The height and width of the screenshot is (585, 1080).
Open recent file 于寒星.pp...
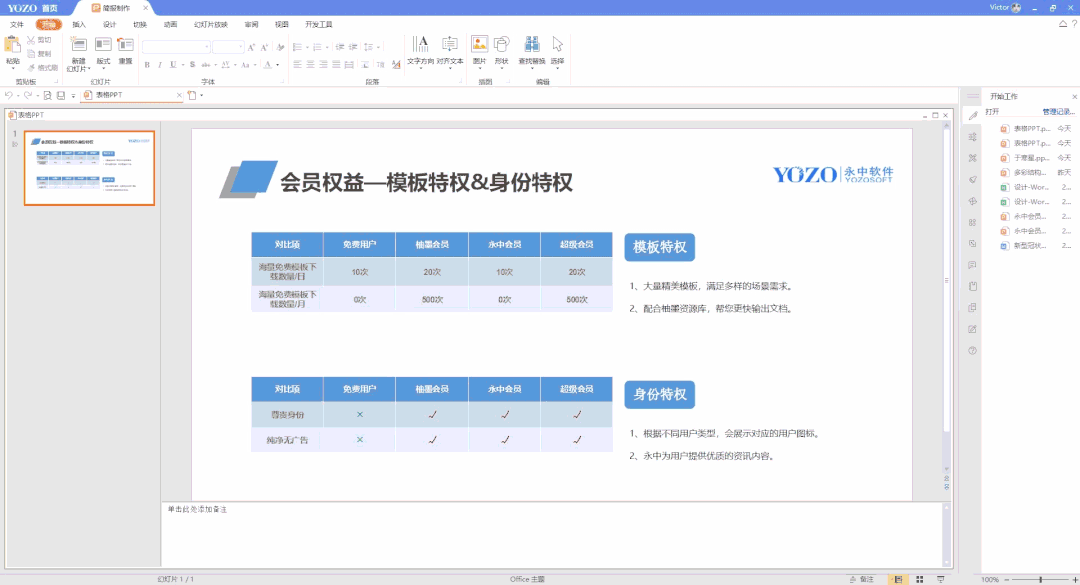pos(1037,158)
